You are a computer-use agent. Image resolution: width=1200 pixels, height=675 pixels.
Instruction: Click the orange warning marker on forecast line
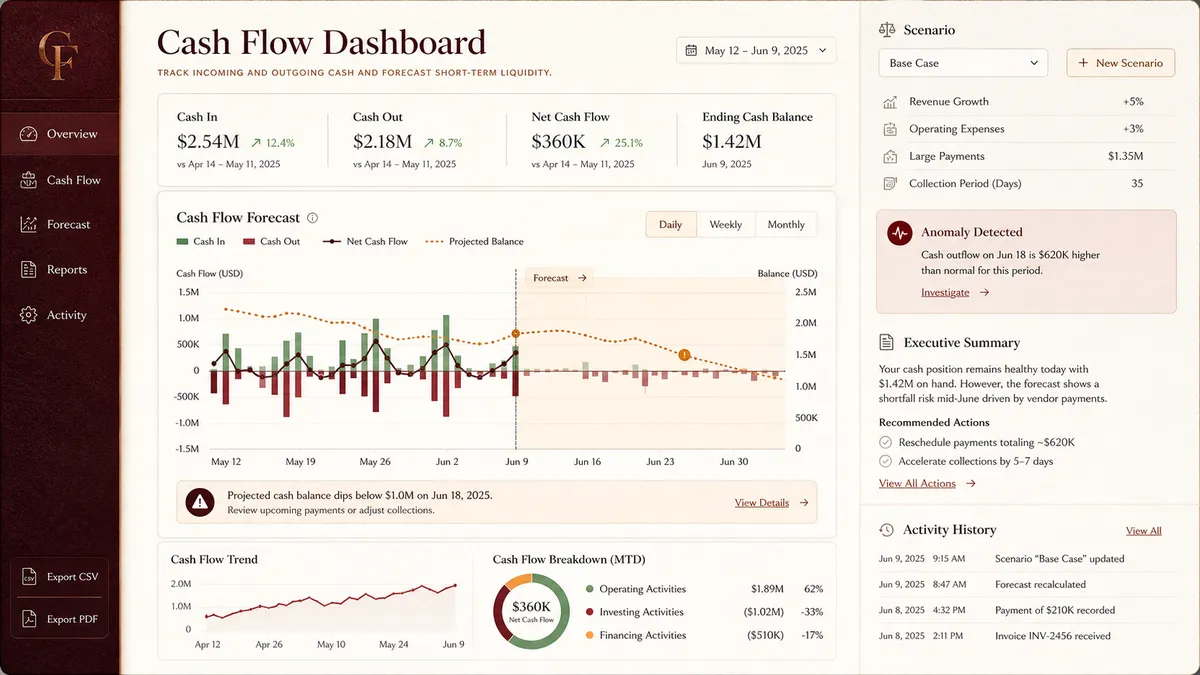coord(684,354)
